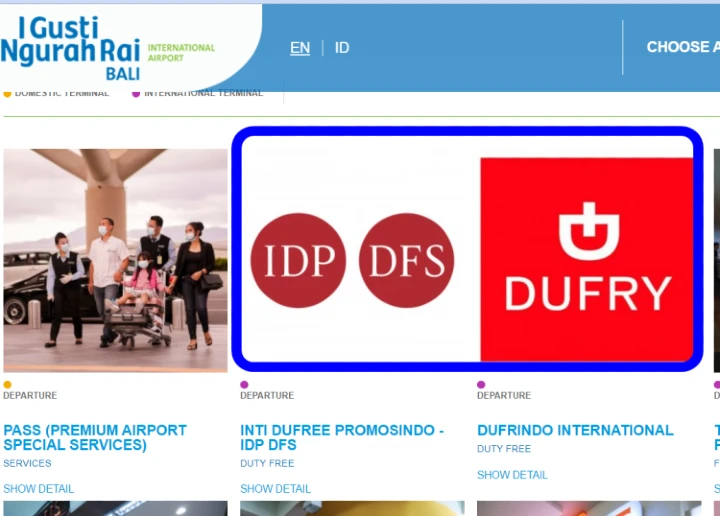Switch language to EN
This screenshot has width=720, height=516.
[300, 48]
